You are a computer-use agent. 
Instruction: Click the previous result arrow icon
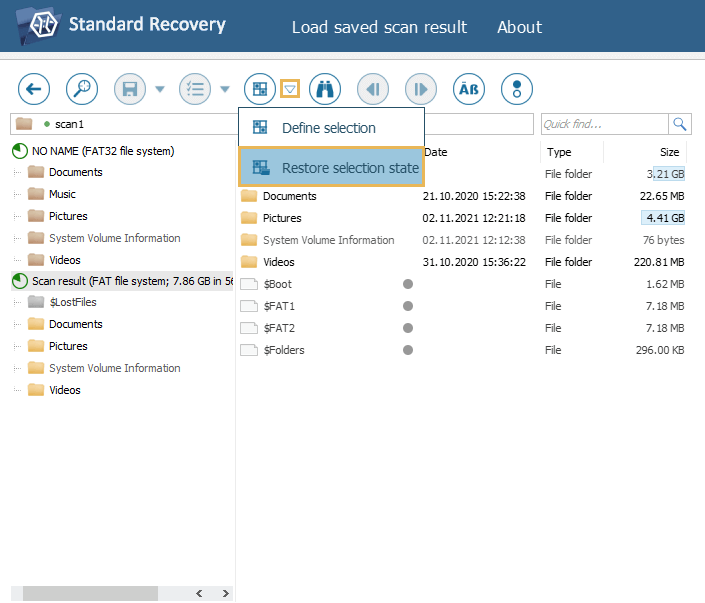(x=373, y=89)
